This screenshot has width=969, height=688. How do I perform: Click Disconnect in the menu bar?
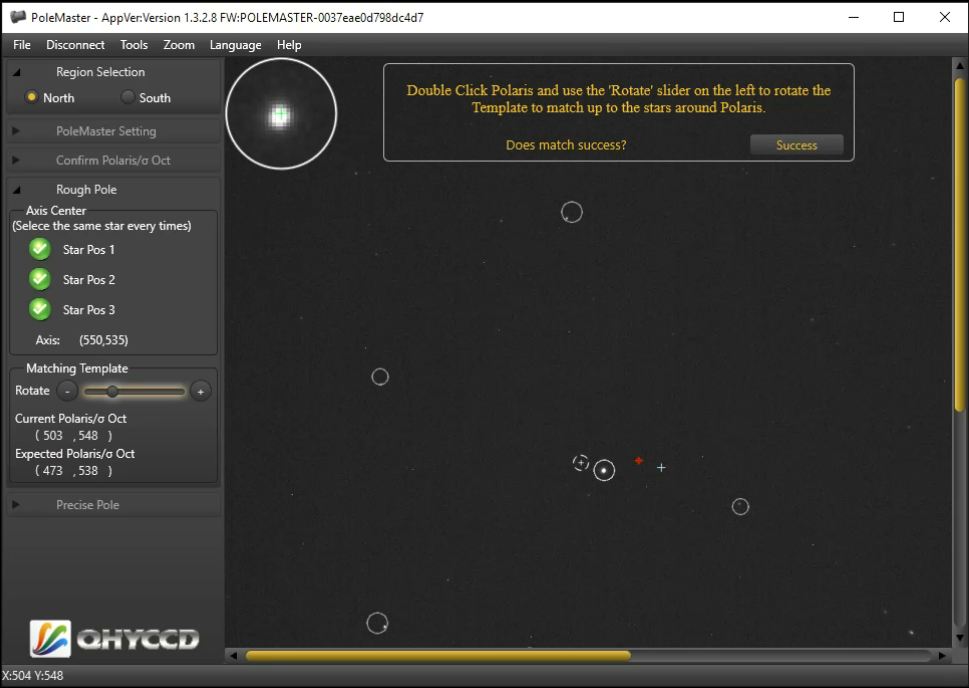pyautogui.click(x=75, y=45)
